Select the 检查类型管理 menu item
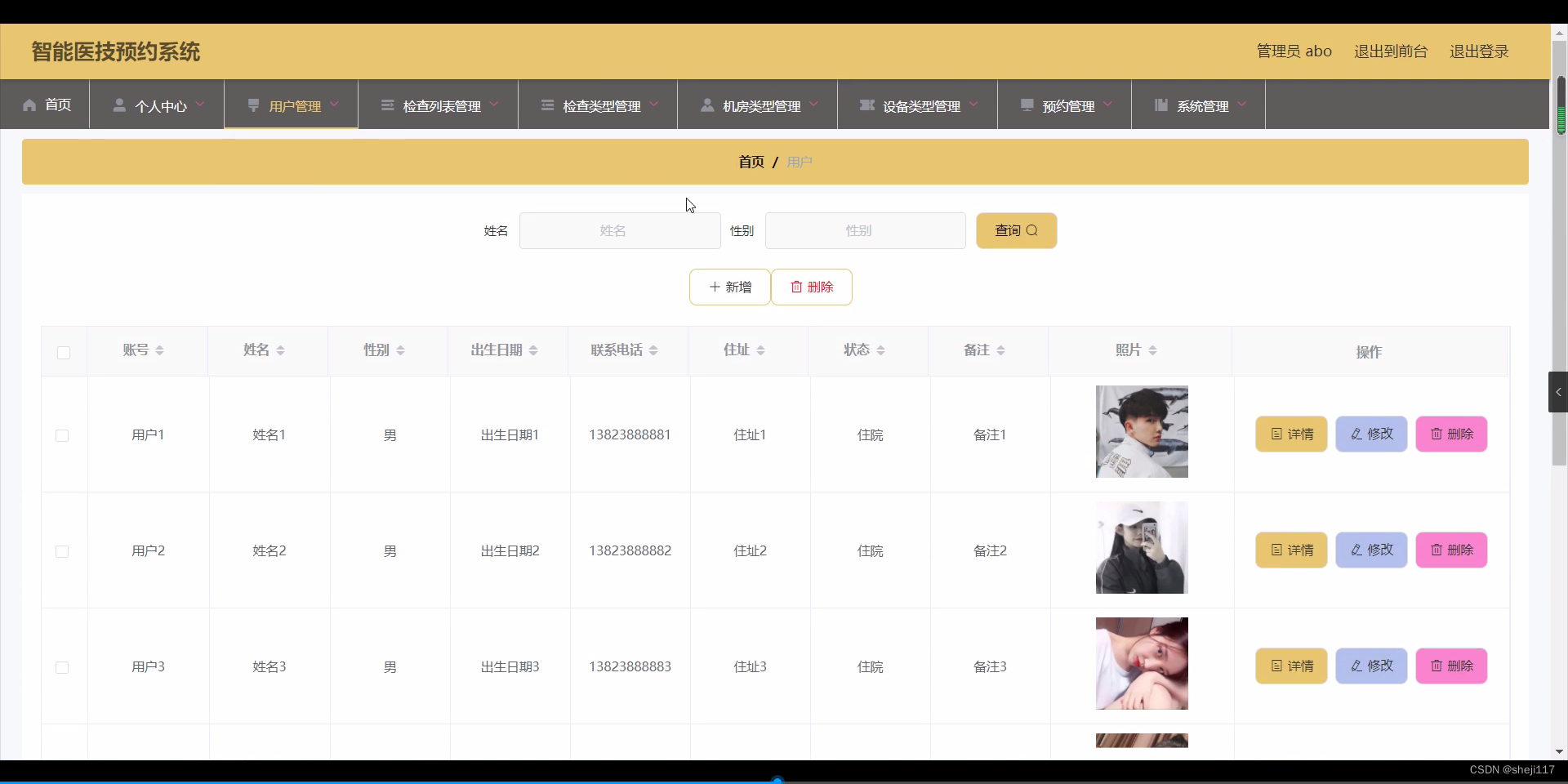Image resolution: width=1568 pixels, height=784 pixels. coord(600,105)
